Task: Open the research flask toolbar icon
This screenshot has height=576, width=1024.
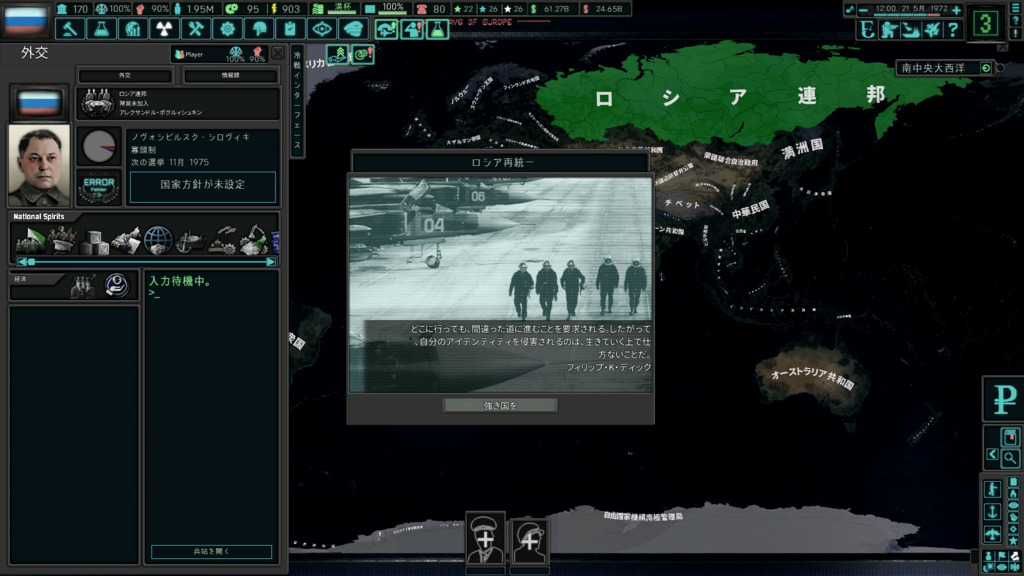Action: [x=101, y=29]
